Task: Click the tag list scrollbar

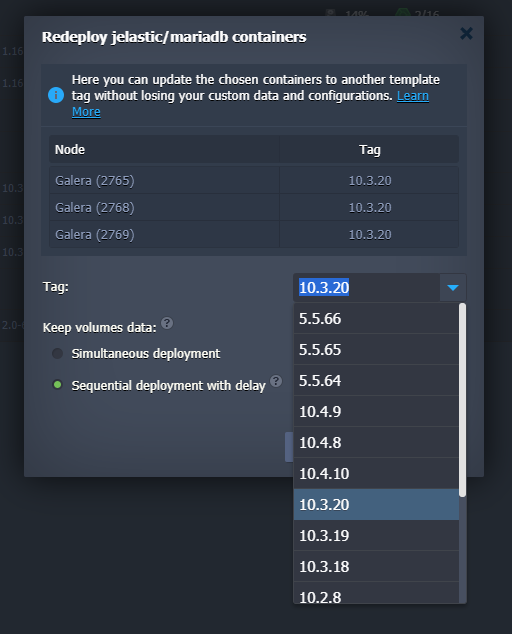Action: (462, 400)
